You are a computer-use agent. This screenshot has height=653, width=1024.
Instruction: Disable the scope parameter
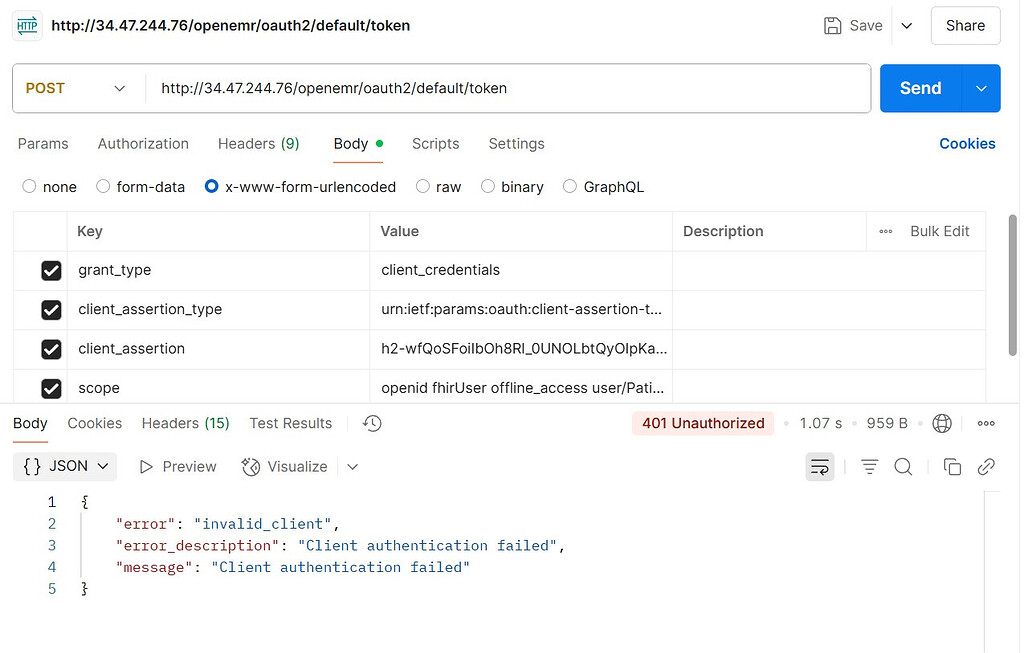51,388
